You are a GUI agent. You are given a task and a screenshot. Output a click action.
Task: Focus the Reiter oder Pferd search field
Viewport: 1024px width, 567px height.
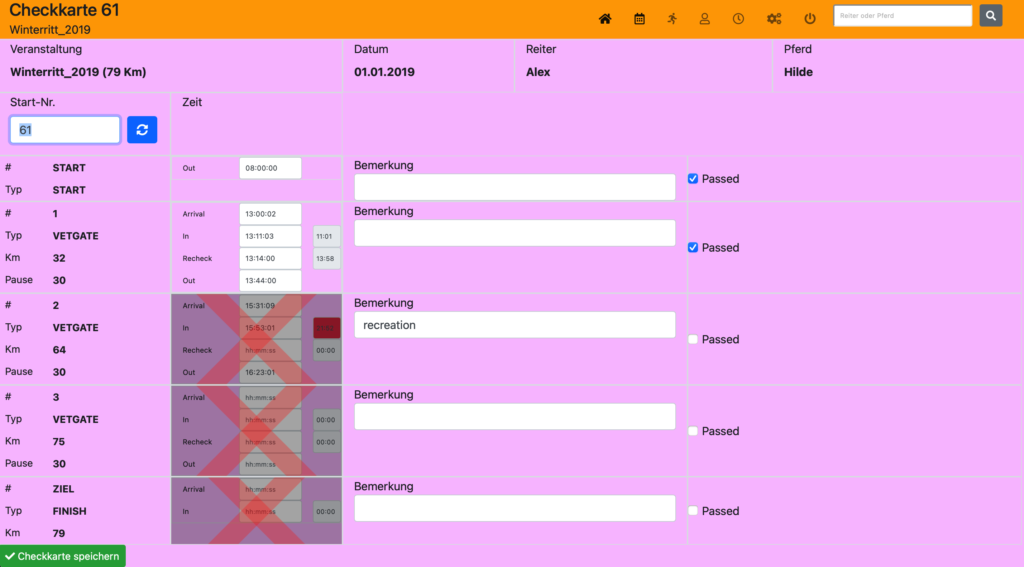click(x=902, y=16)
